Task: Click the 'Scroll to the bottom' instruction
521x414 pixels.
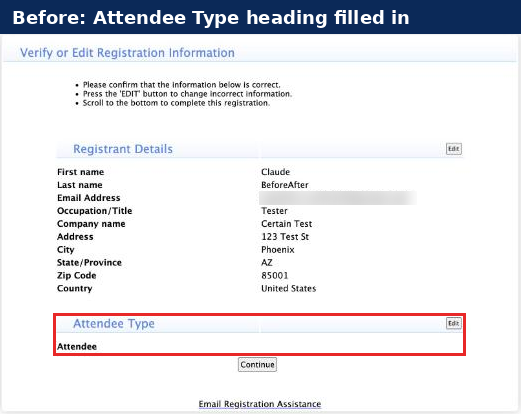Action: click(x=176, y=103)
